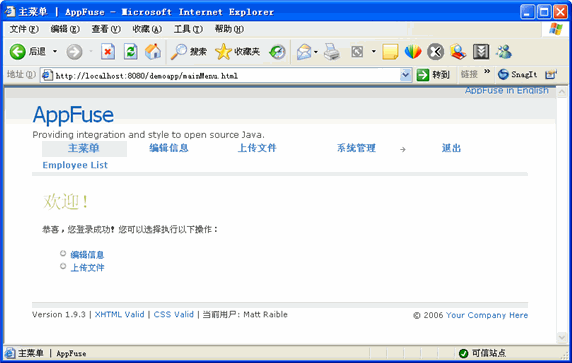Click the scrollbar down arrow
572x363 pixels.
tap(561, 337)
